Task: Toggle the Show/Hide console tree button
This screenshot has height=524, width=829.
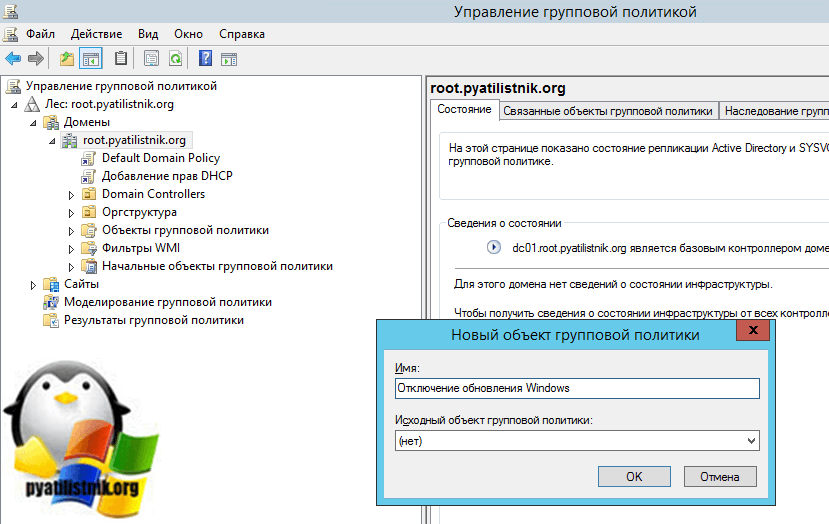Action: pos(90,59)
